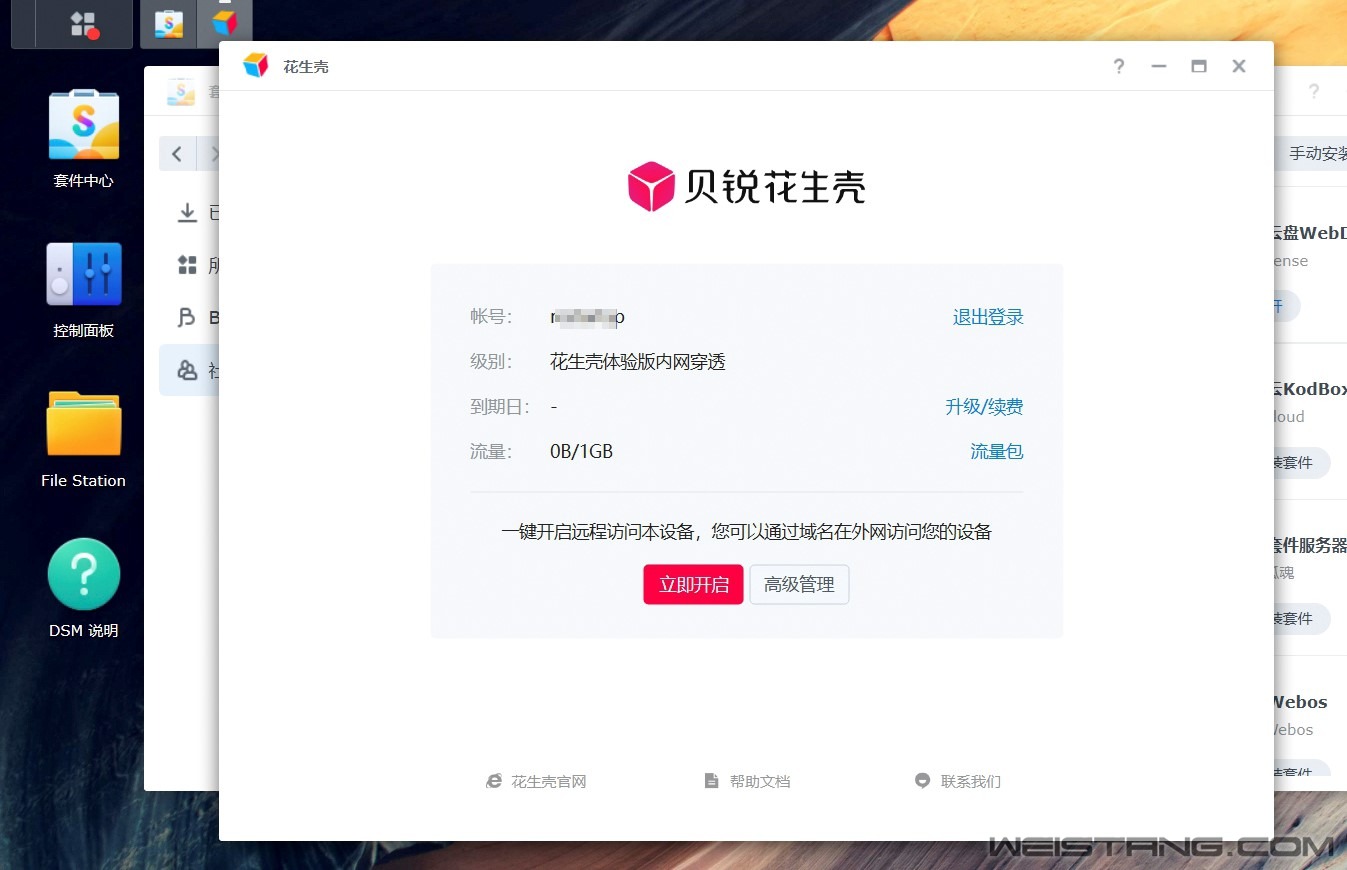Visit the 花生壳官网 link

[x=549, y=781]
